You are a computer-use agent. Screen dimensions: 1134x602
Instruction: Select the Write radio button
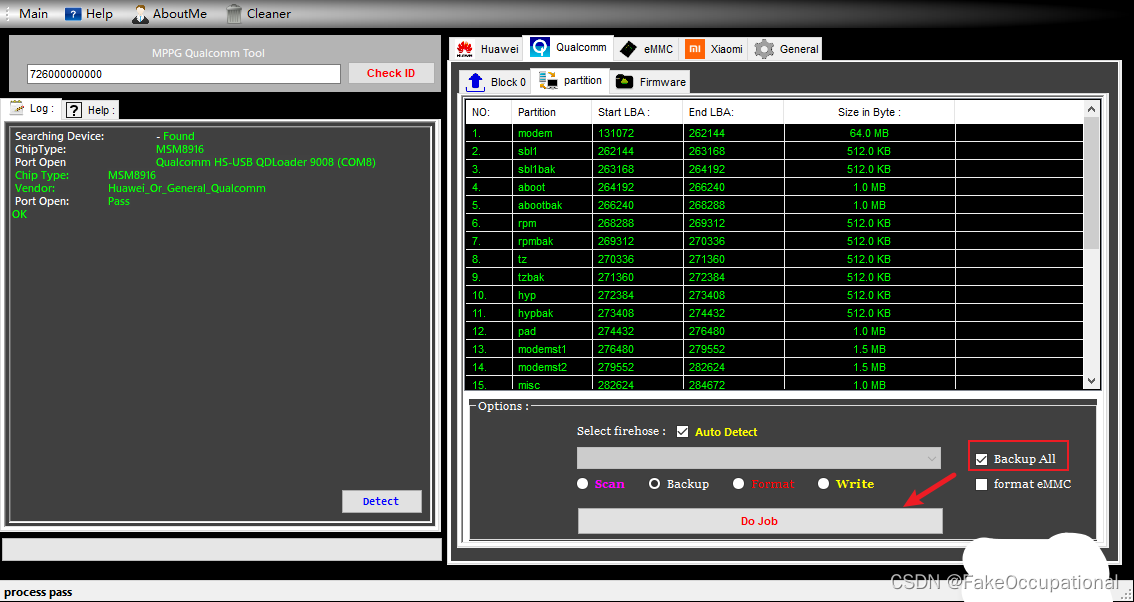click(823, 483)
